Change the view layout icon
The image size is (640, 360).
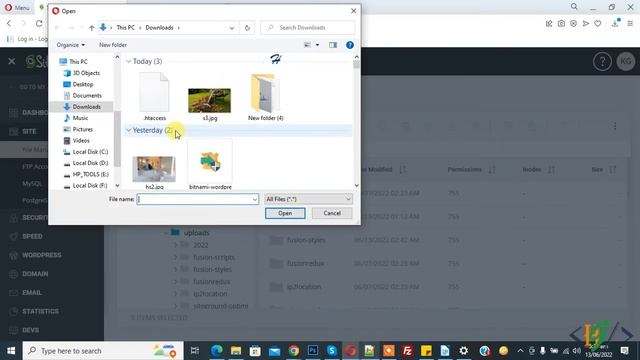coord(307,45)
